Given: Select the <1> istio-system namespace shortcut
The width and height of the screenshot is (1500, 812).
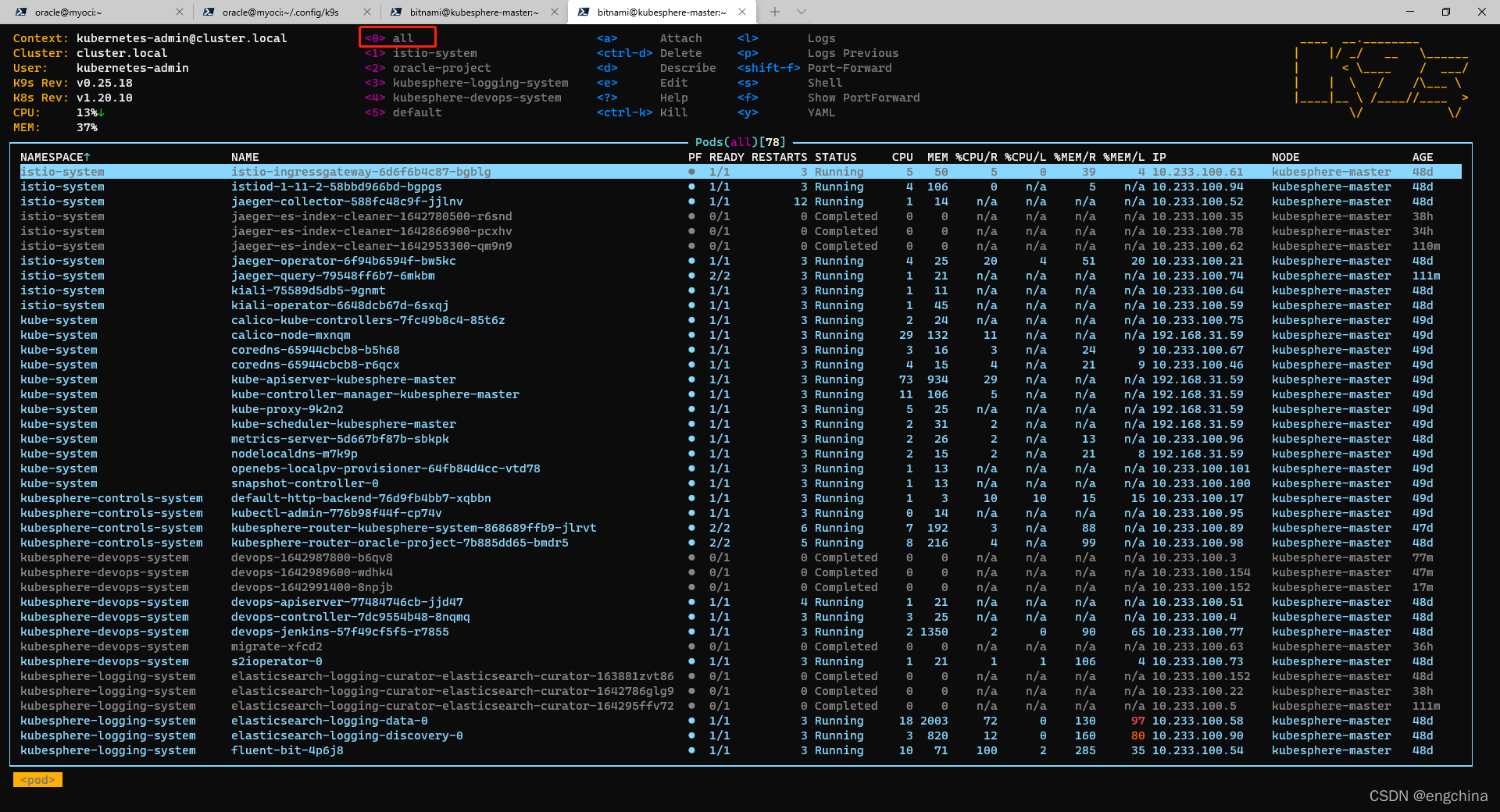Looking at the screenshot, I should tap(420, 53).
